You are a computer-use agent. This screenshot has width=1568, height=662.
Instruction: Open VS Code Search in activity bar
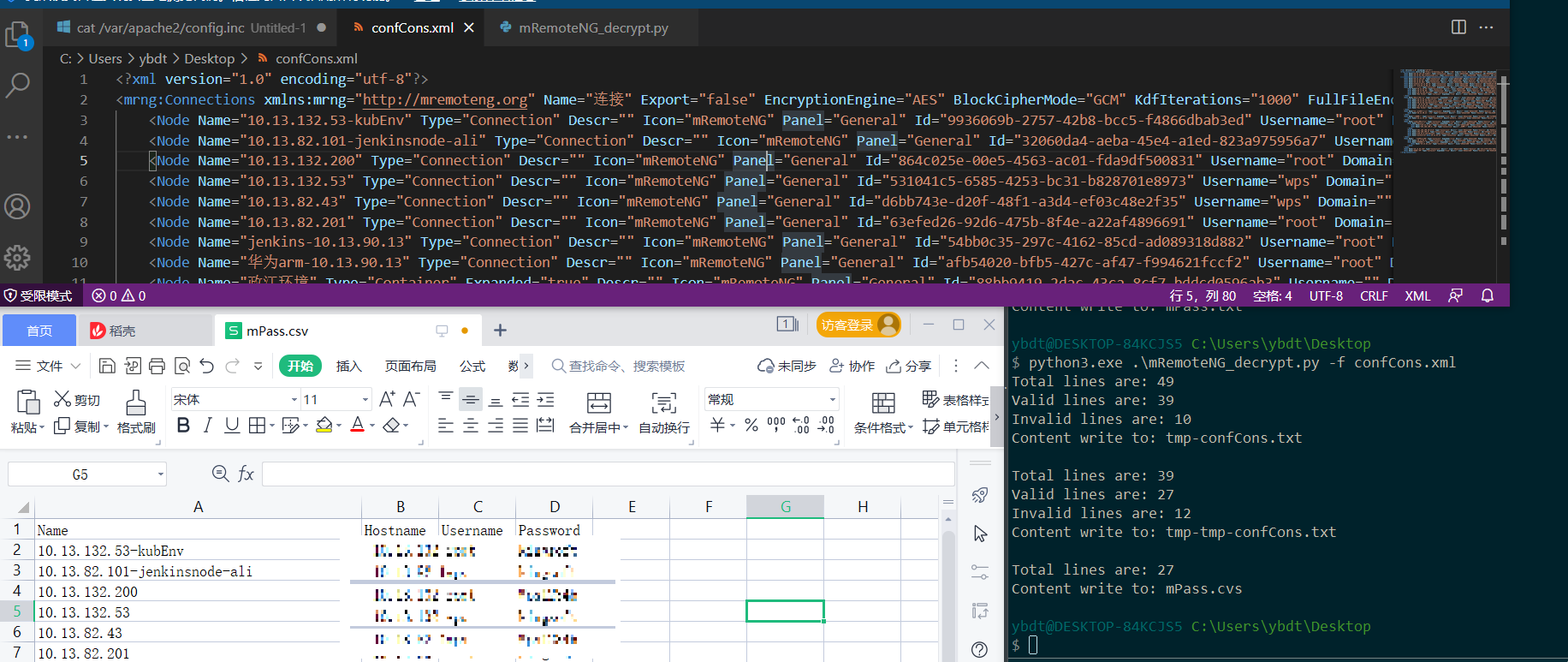(18, 84)
